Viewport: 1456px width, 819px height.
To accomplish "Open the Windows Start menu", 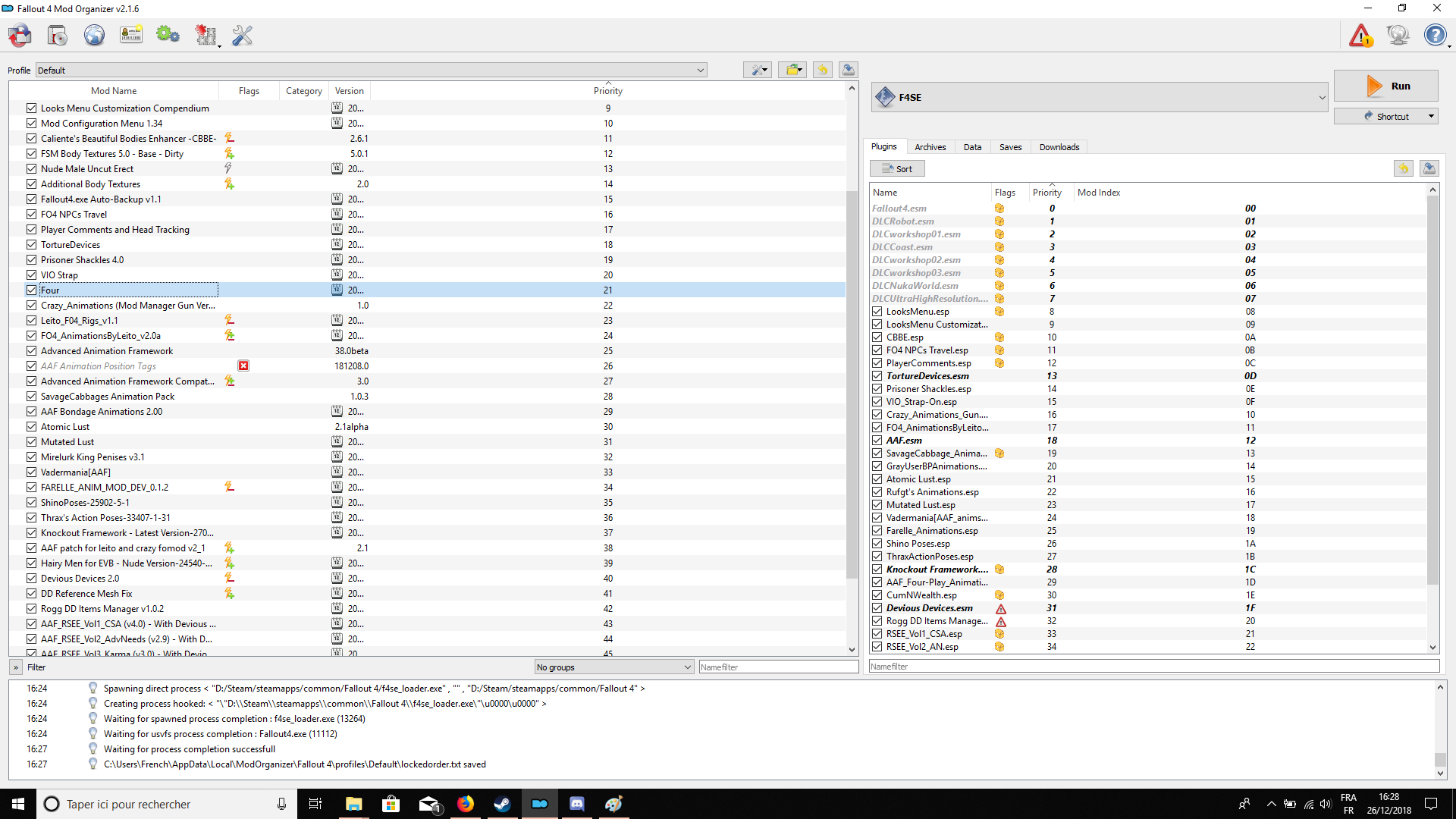I will 18,804.
